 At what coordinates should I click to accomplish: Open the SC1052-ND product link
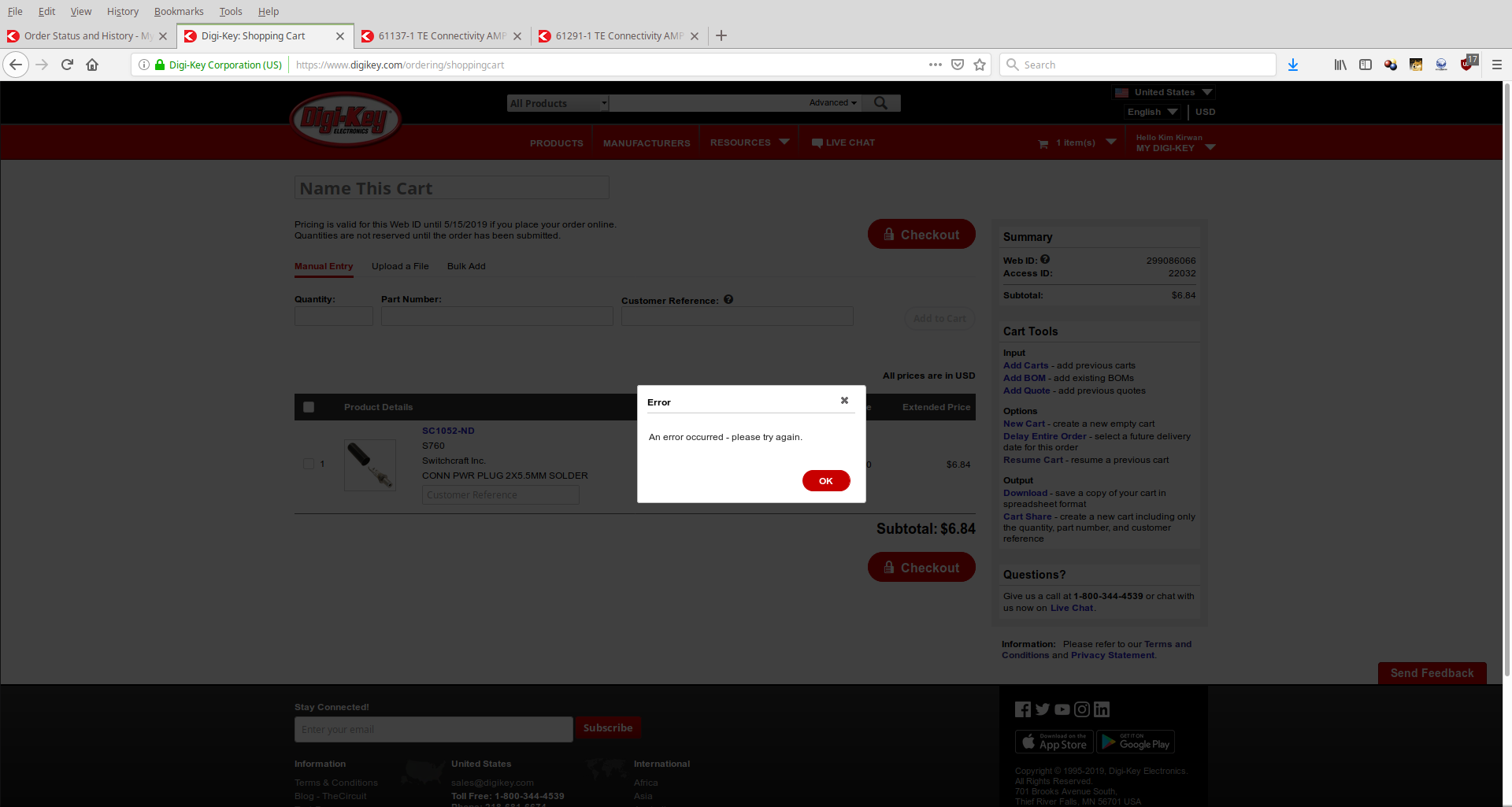tap(448, 431)
